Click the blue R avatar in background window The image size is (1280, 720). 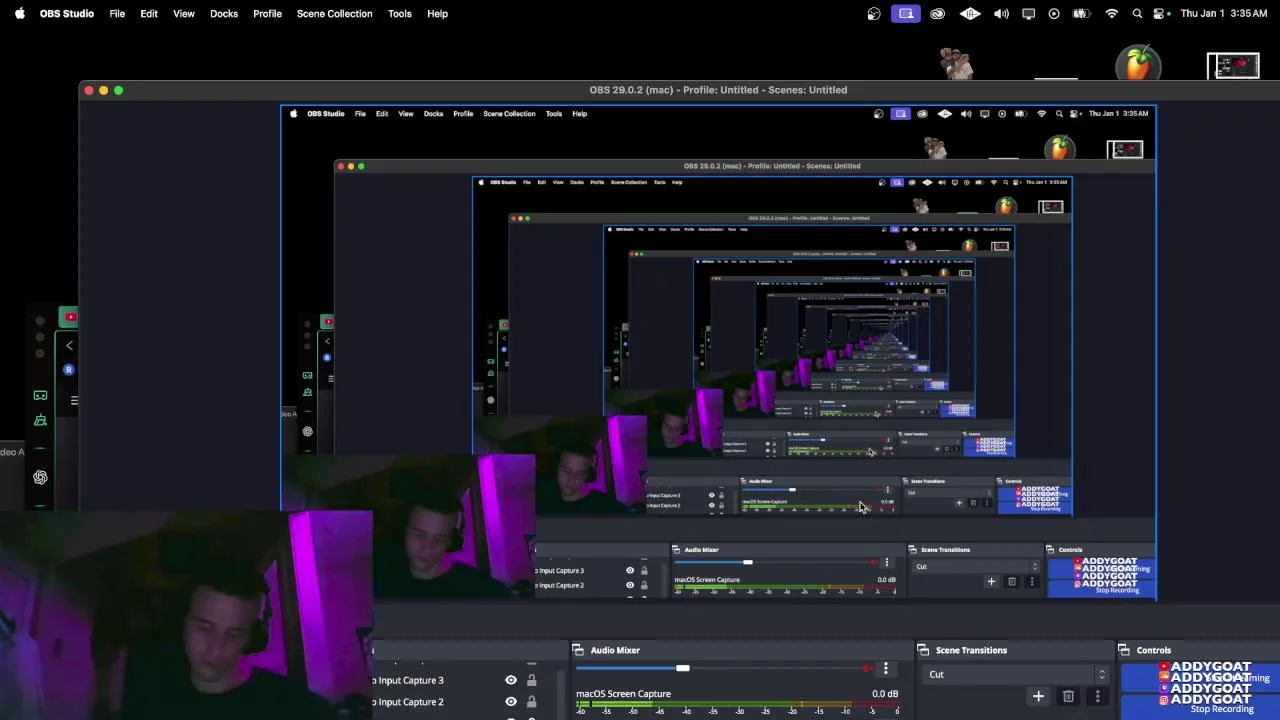68,370
